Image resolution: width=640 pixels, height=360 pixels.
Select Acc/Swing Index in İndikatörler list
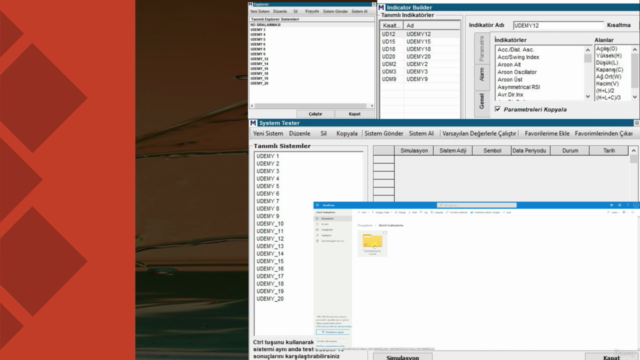tap(518, 57)
